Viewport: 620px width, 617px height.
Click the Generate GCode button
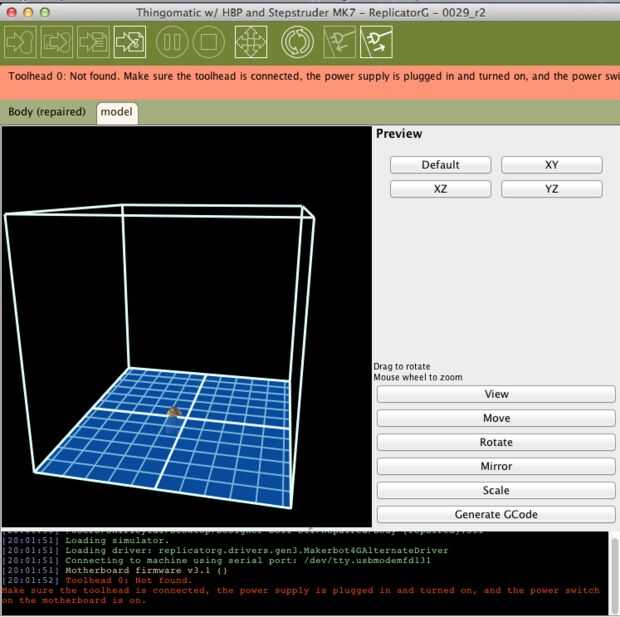pos(496,515)
